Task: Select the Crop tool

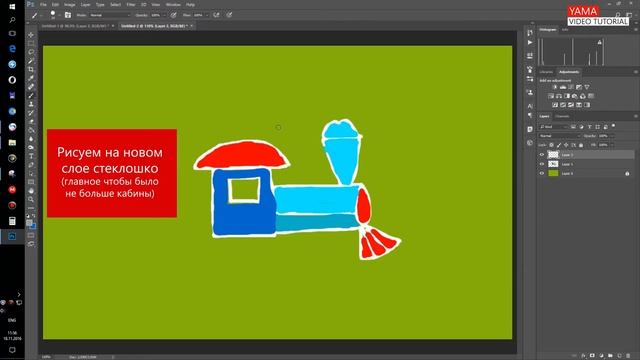Action: [31, 69]
